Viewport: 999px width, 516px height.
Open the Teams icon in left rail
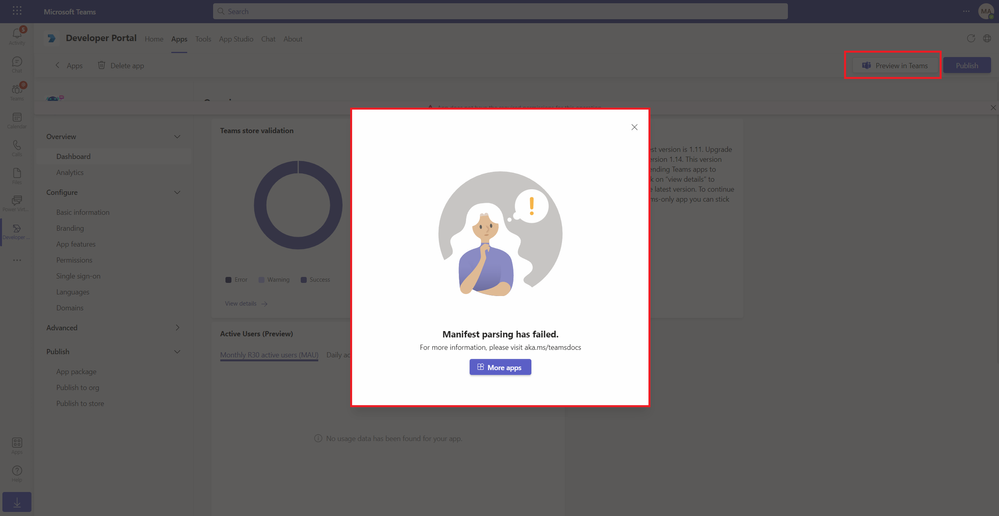pos(17,91)
